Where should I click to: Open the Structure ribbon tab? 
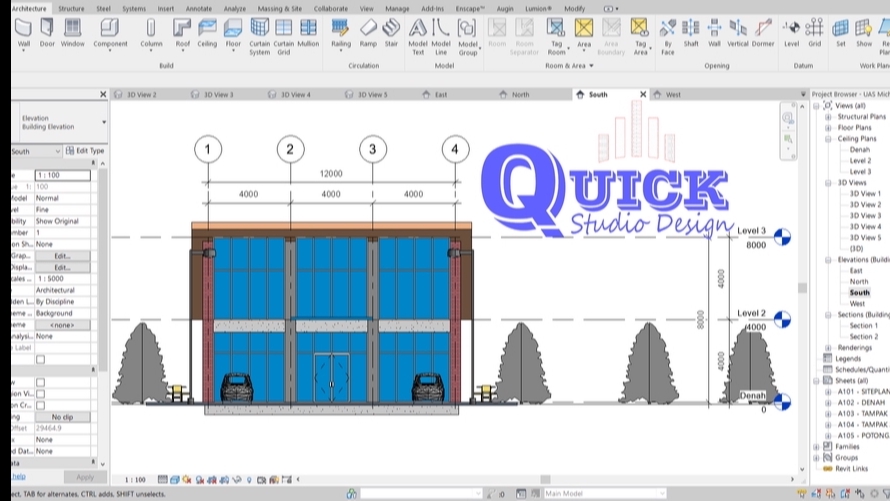[71, 9]
